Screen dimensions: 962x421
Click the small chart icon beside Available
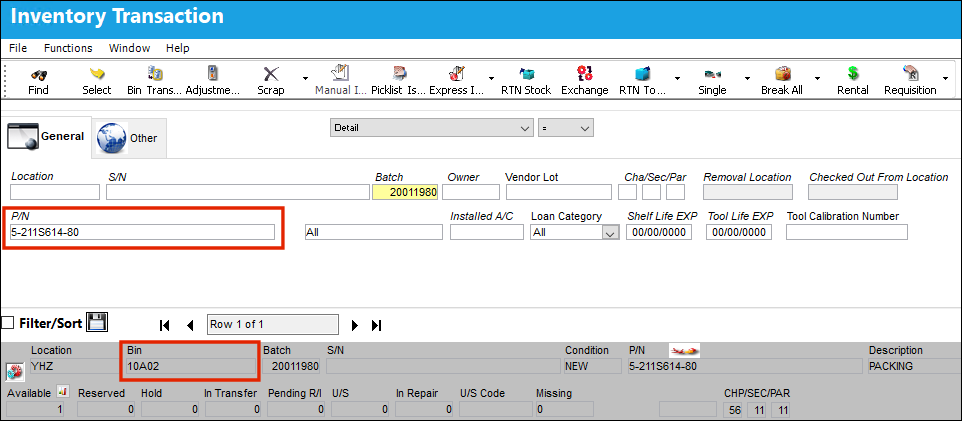[62, 391]
